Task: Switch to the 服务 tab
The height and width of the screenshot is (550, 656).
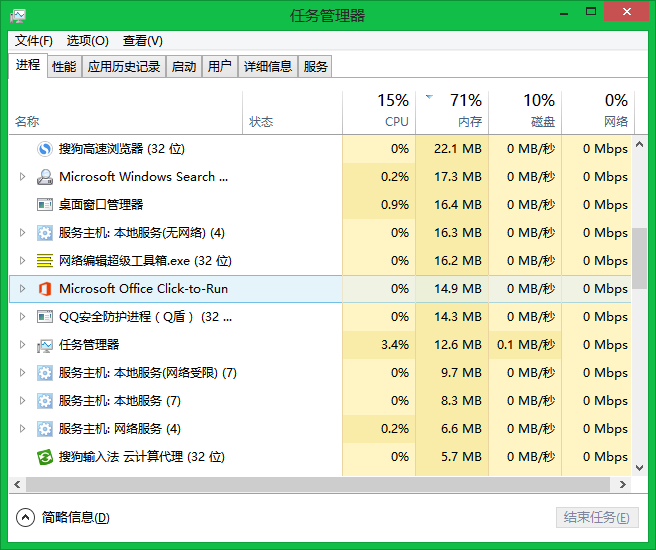Action: coord(315,67)
